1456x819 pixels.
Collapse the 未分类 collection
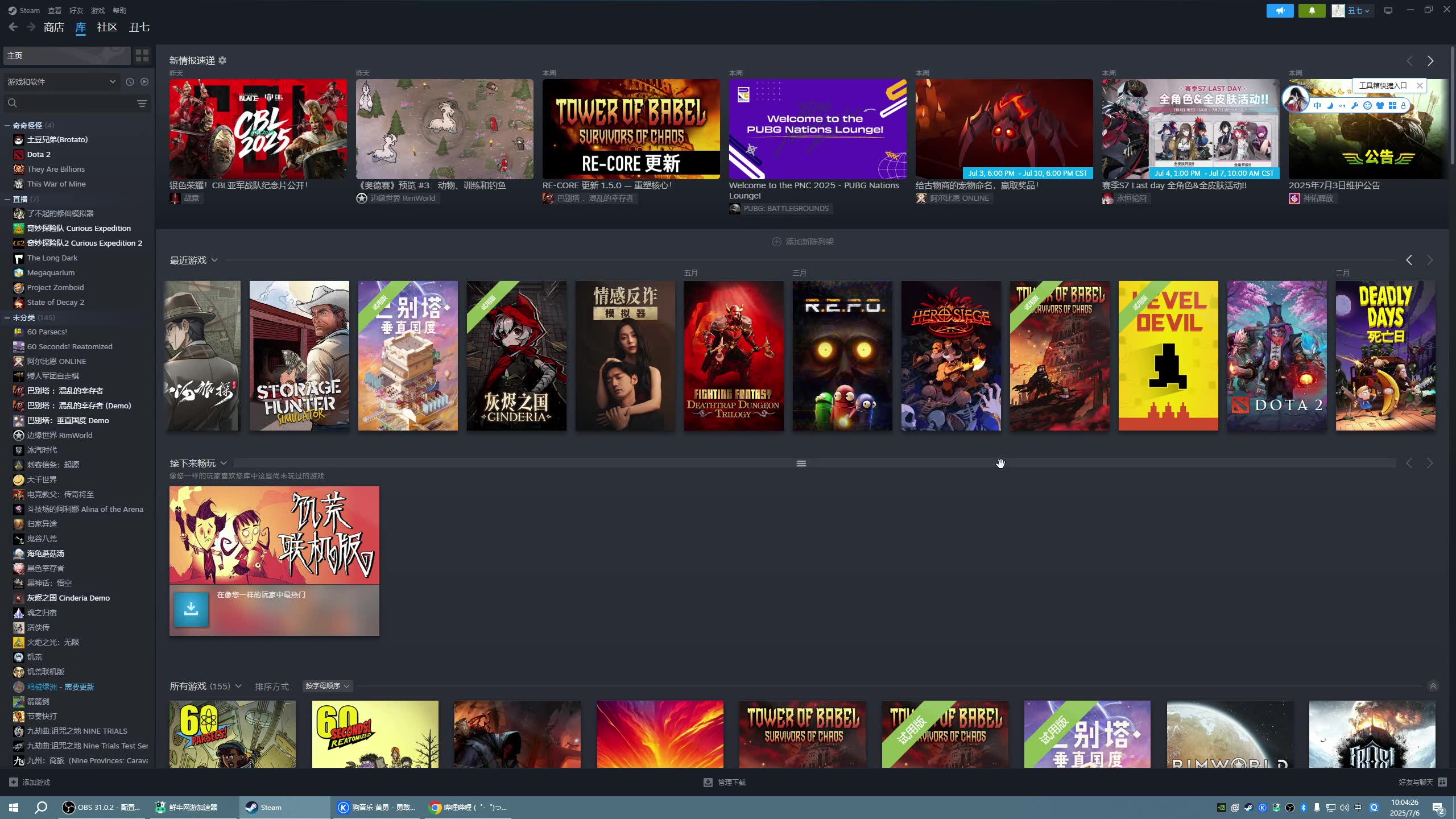coord(7,317)
